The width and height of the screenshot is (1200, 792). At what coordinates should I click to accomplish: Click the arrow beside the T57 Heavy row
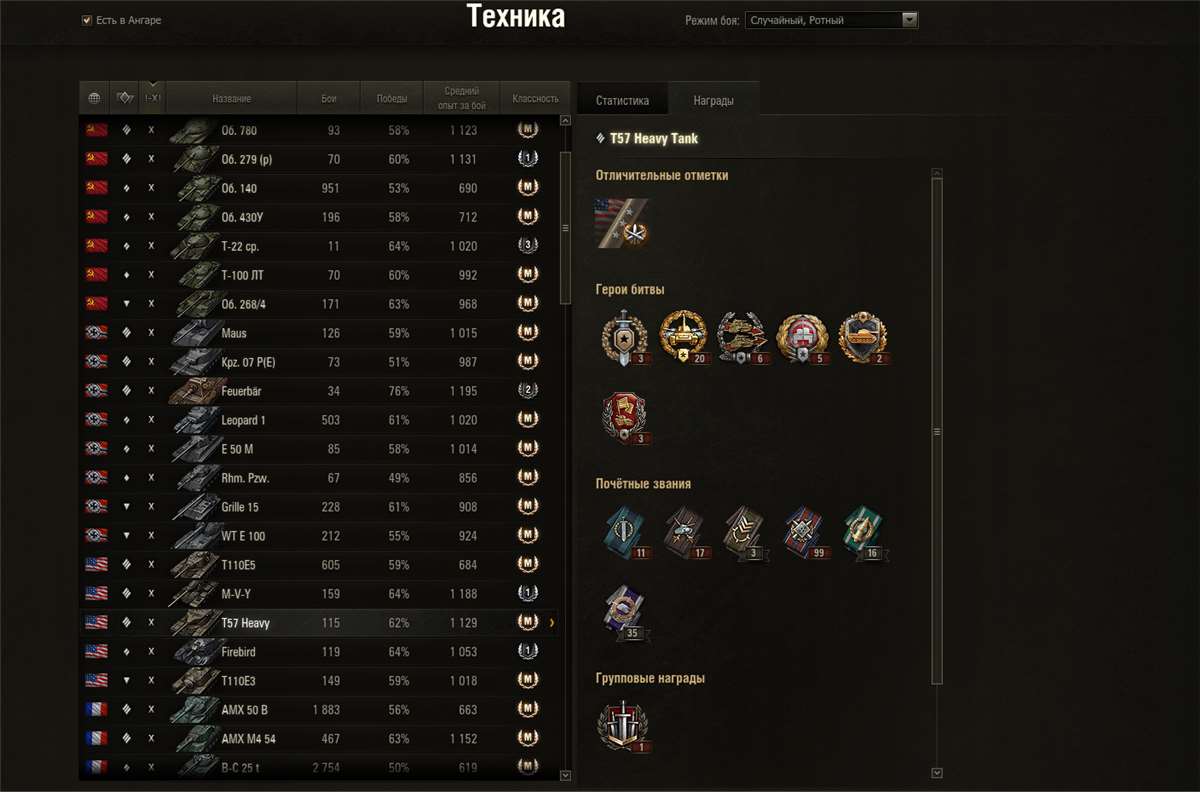[x=552, y=623]
